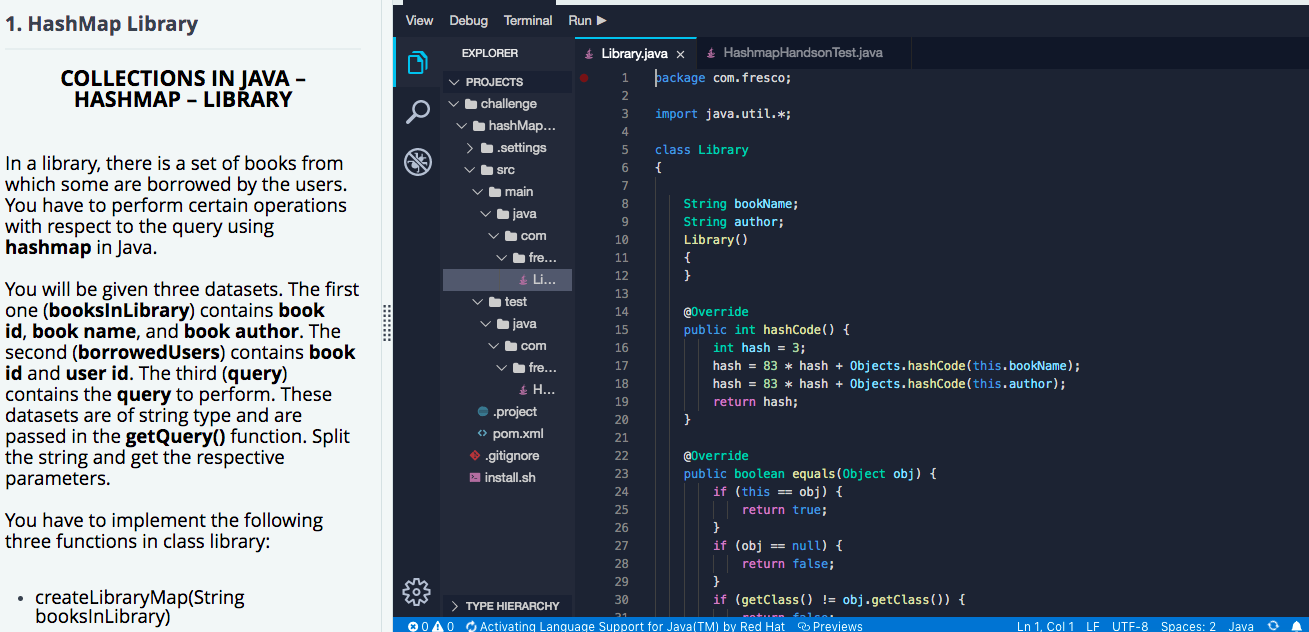This screenshot has height=632, width=1309.
Task: Click Ln 1, Col 1 in status bar
Action: [x=1045, y=626]
